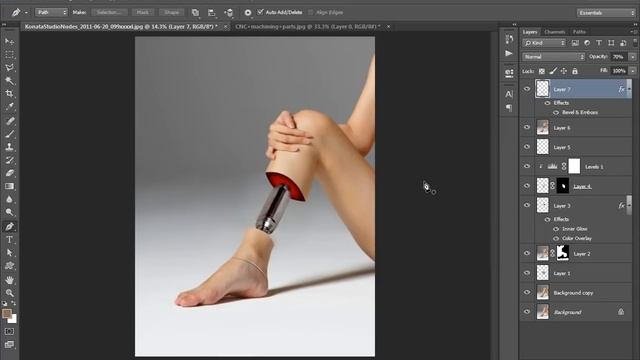Select the Shape tool

[x=9, y=266]
